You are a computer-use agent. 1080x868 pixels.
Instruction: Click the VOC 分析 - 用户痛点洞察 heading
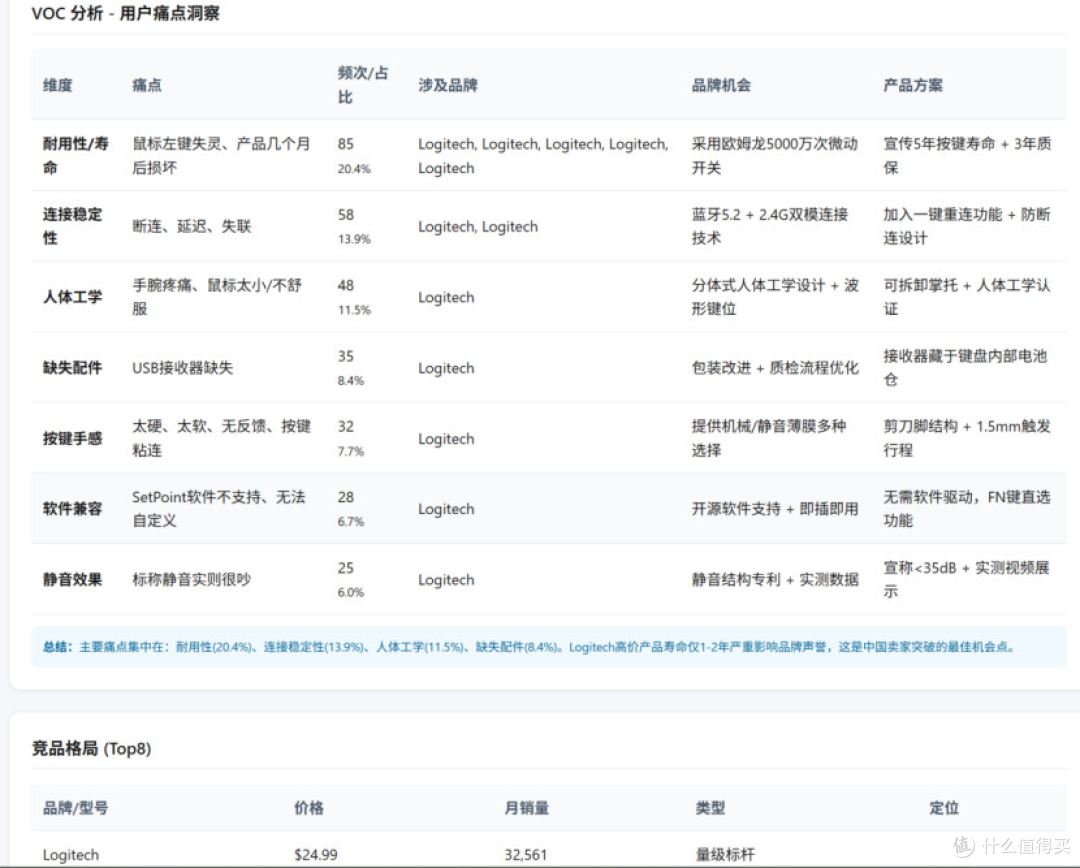pos(125,14)
